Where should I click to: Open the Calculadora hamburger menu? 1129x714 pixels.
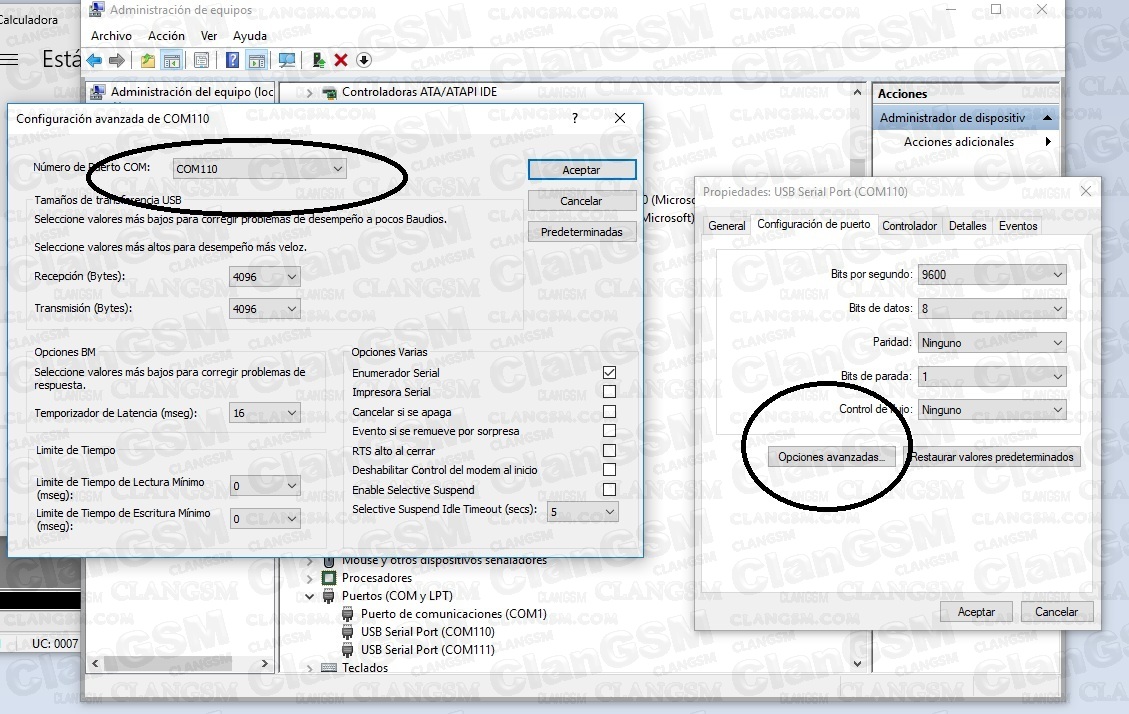pos(9,59)
